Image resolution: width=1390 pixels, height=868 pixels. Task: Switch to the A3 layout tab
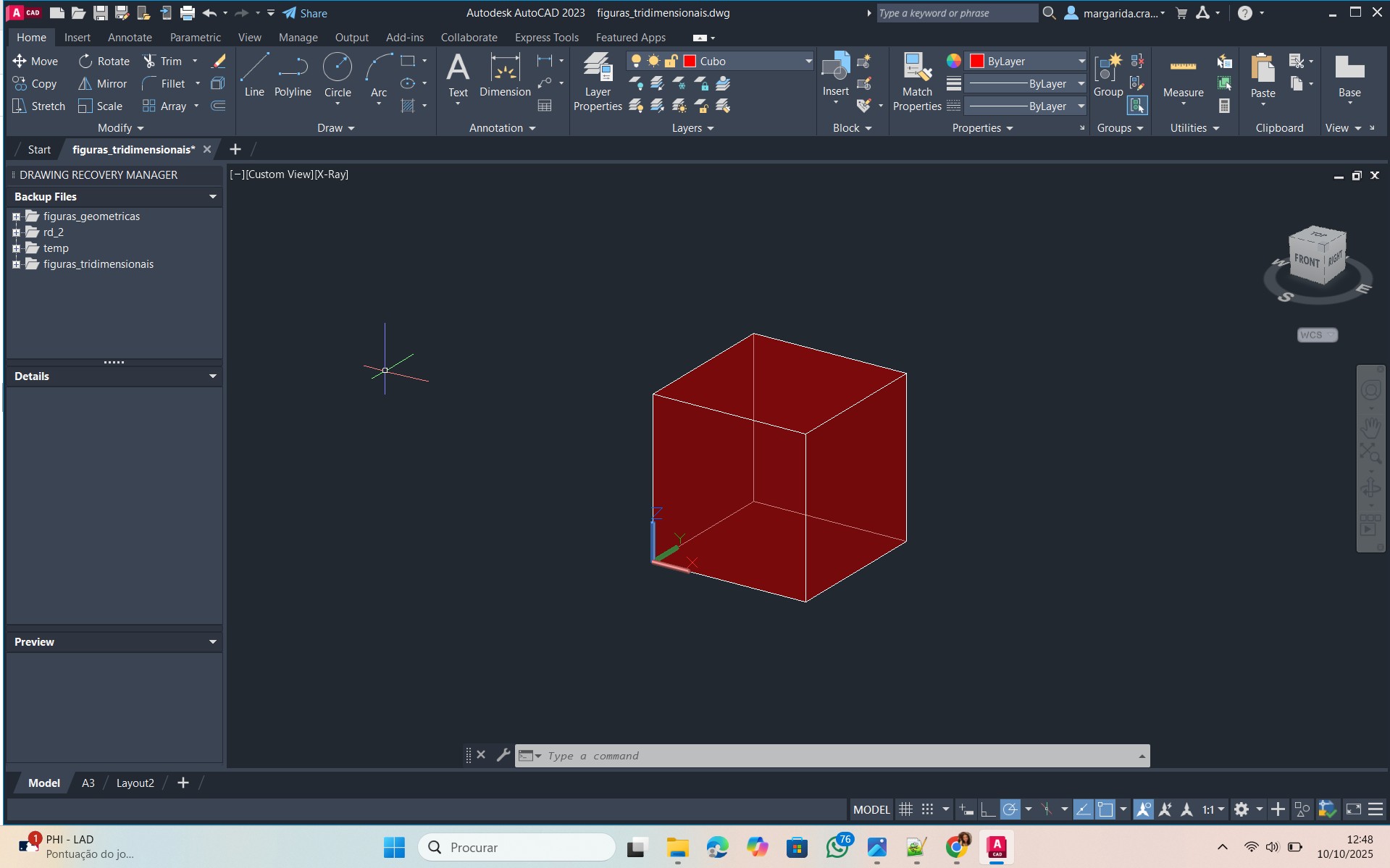(88, 783)
